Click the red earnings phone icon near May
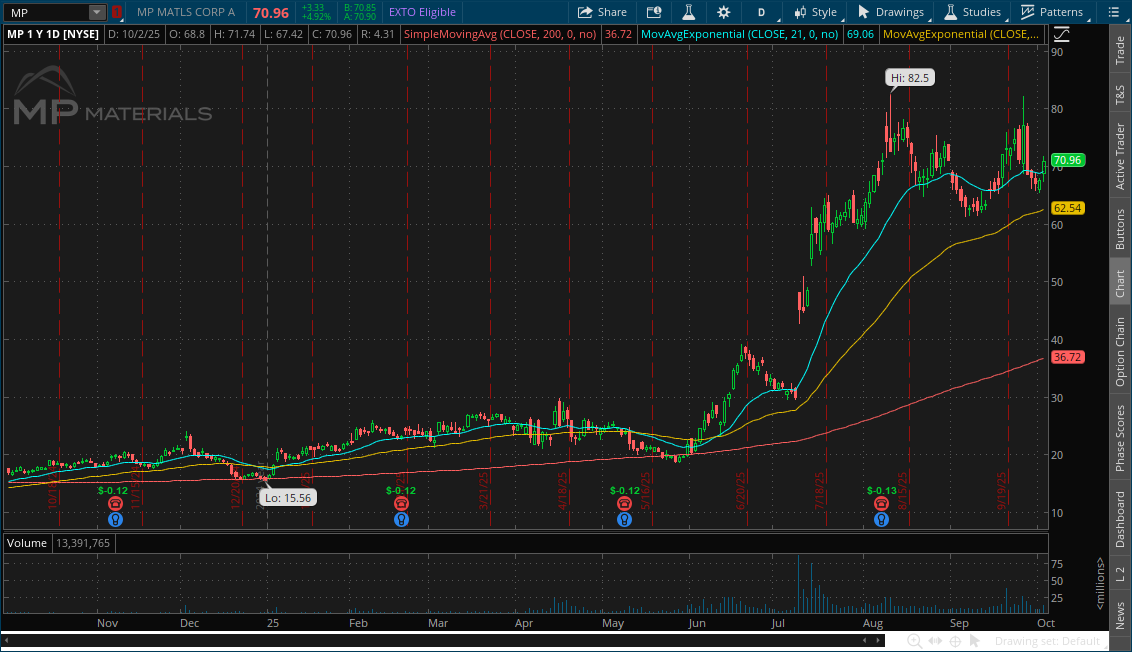 624,504
